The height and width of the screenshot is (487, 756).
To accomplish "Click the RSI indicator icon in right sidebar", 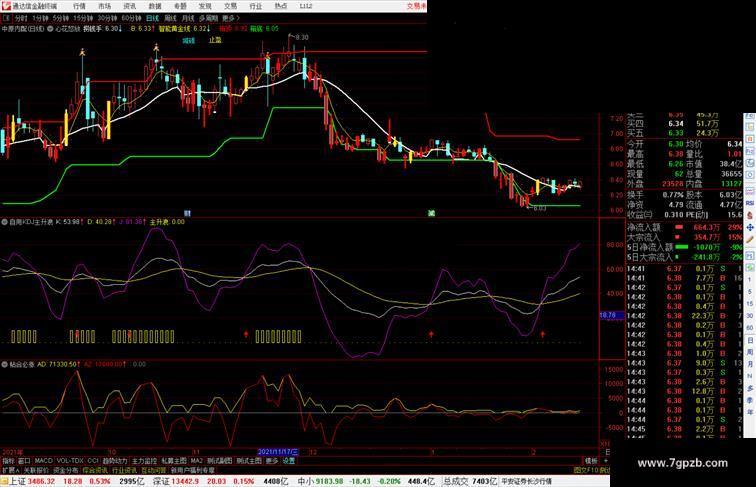I will [x=750, y=204].
